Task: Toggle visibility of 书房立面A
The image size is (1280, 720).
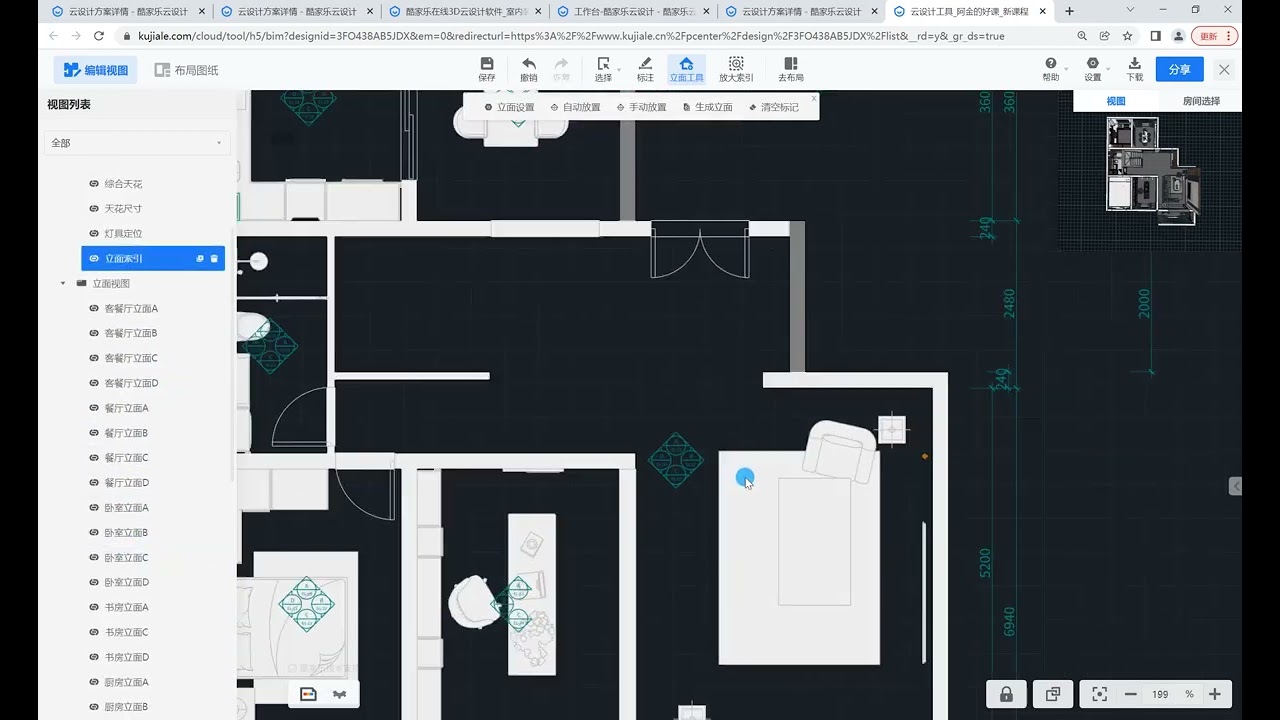Action: coord(94,607)
